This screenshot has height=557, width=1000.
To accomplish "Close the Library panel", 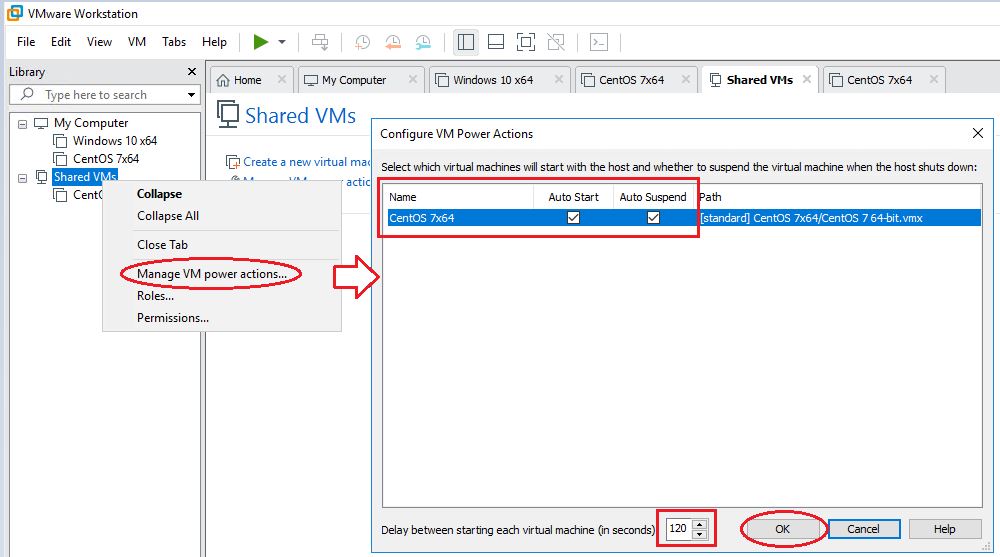I will pos(192,71).
